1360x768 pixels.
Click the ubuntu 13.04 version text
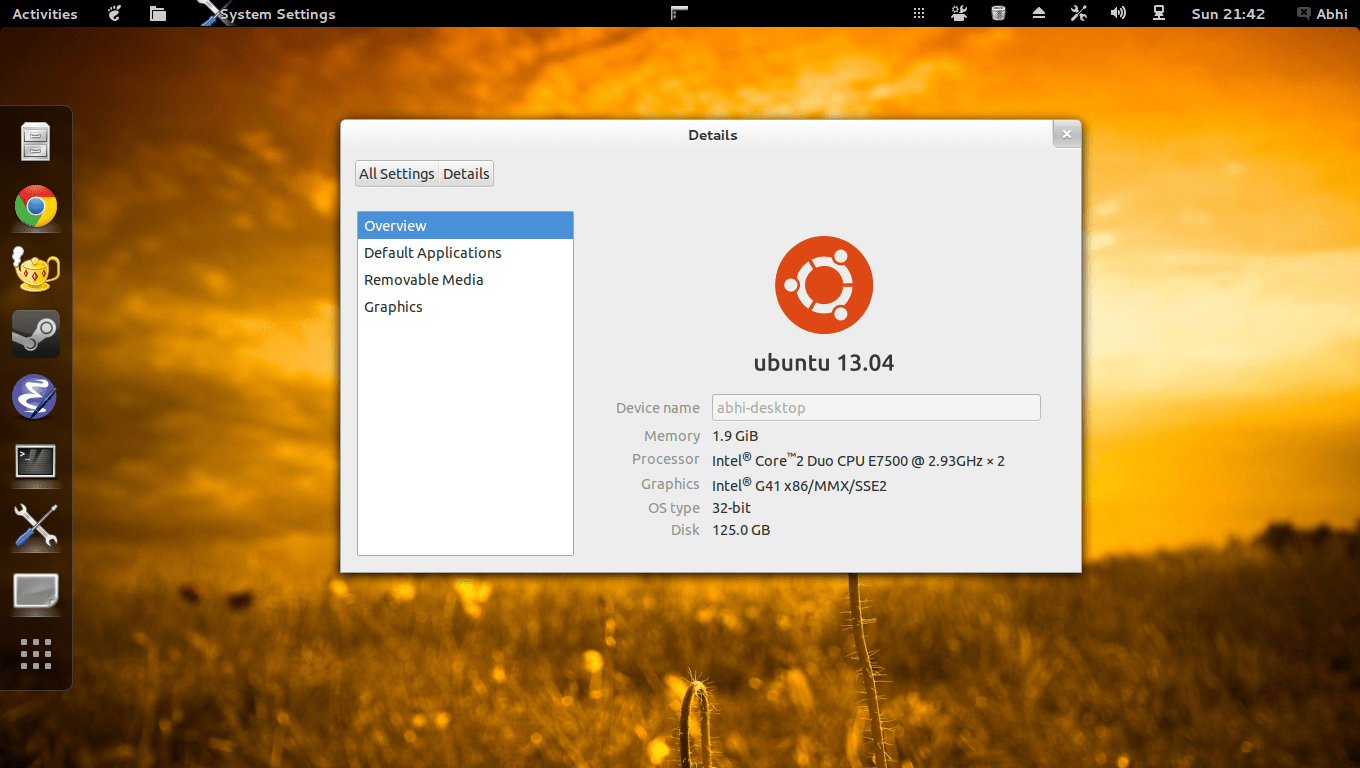coord(824,362)
